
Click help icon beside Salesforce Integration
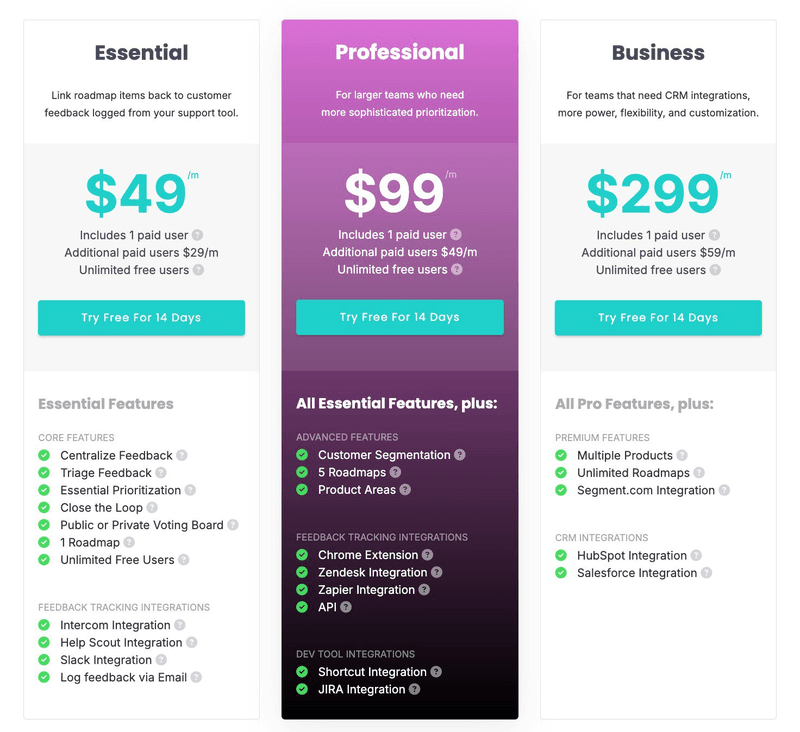coord(706,573)
